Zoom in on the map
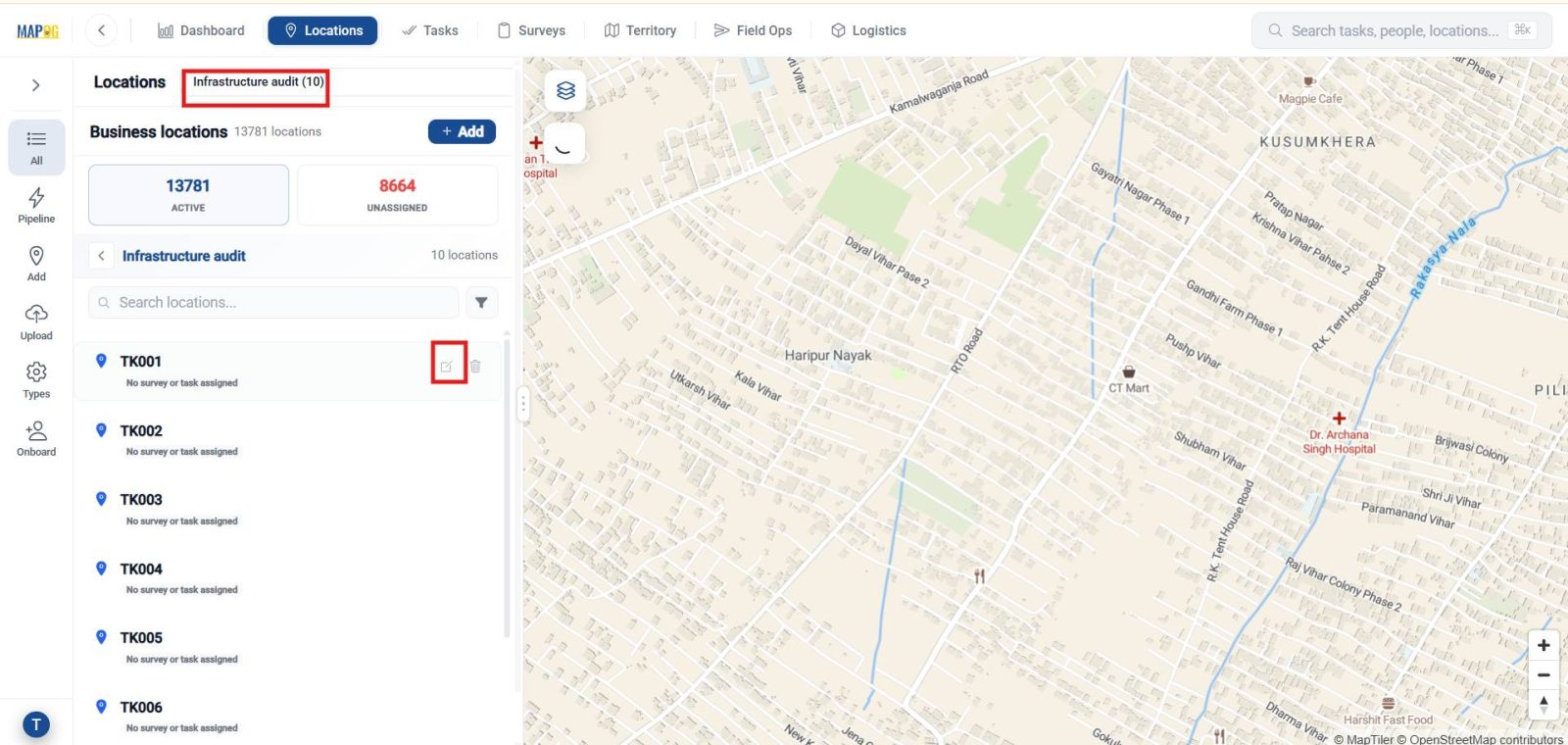This screenshot has width=1568, height=745. point(1543,645)
